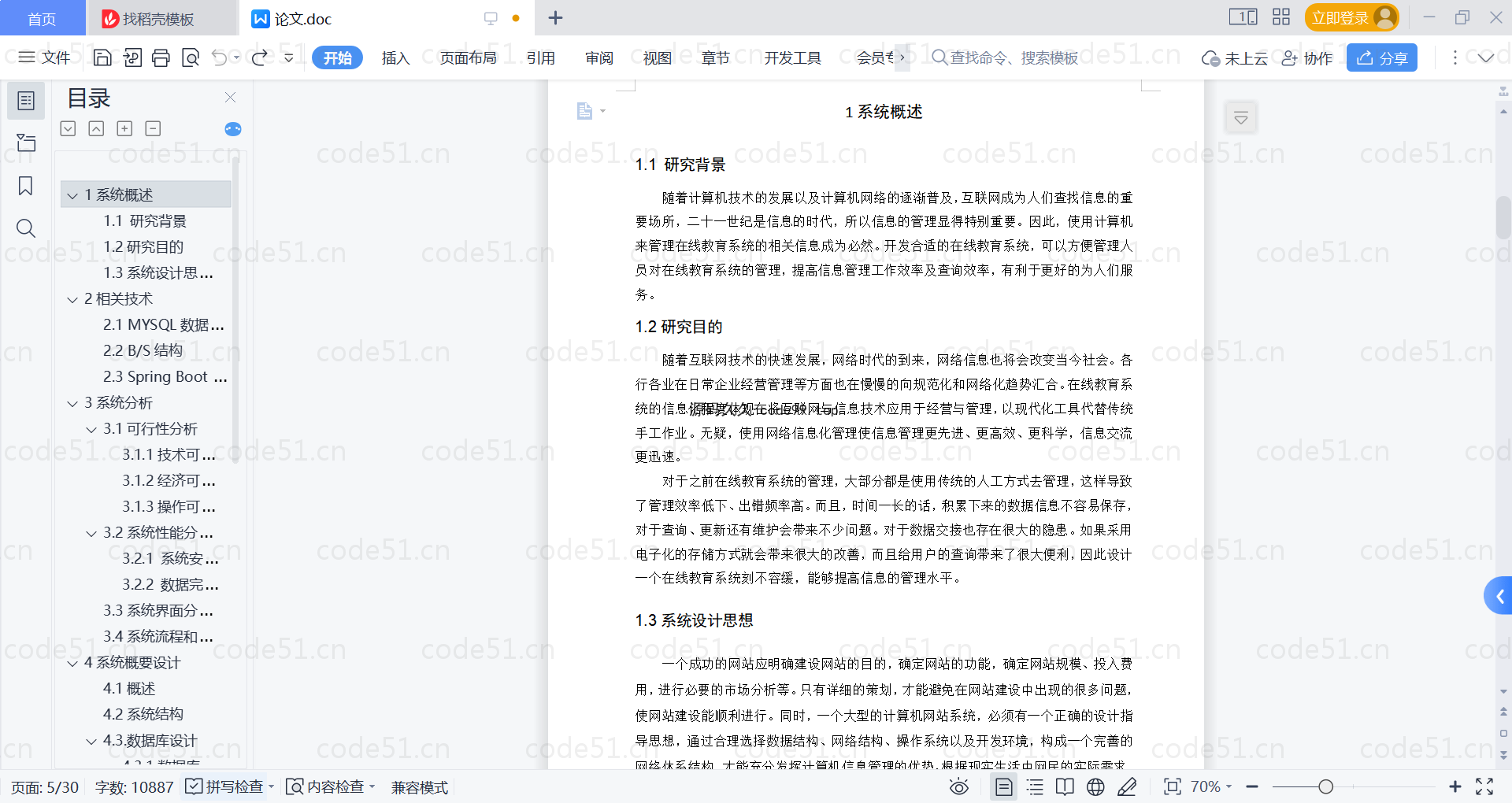Click the Save icon in toolbar
The height and width of the screenshot is (803, 1512).
click(102, 57)
